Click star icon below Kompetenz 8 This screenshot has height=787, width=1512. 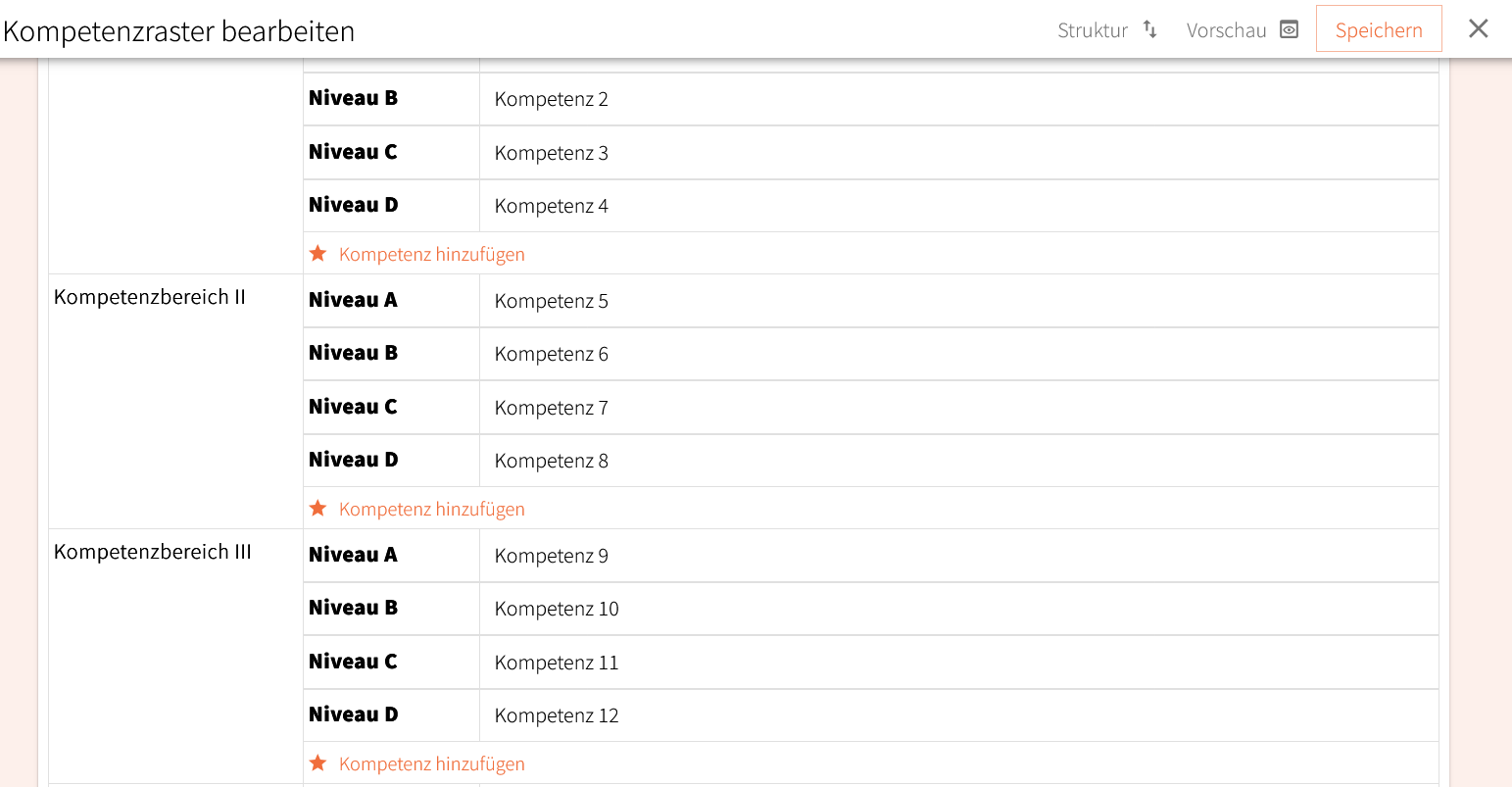pyautogui.click(x=317, y=509)
